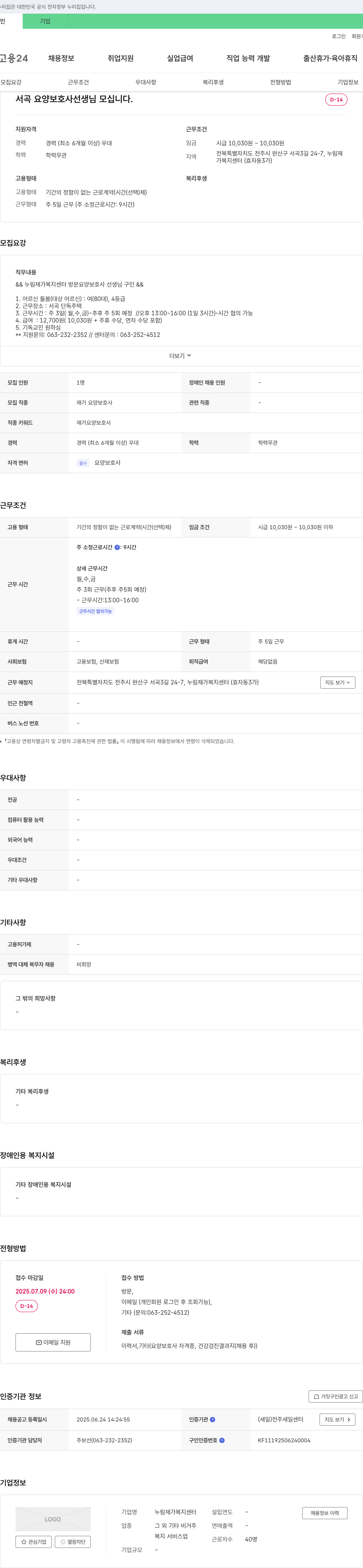Screen dimensions: 363x1568
Task: Click the 고용24 logo
Action: [14, 58]
